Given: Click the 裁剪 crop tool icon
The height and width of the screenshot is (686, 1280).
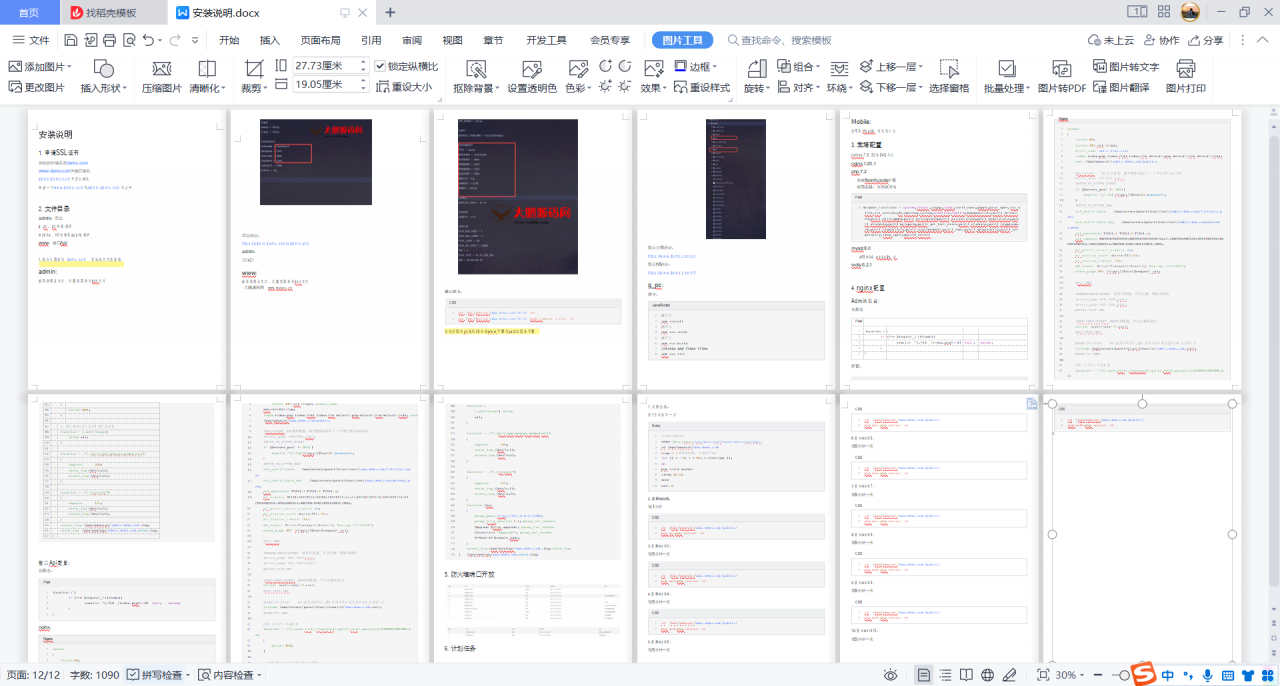Looking at the screenshot, I should (x=254, y=68).
